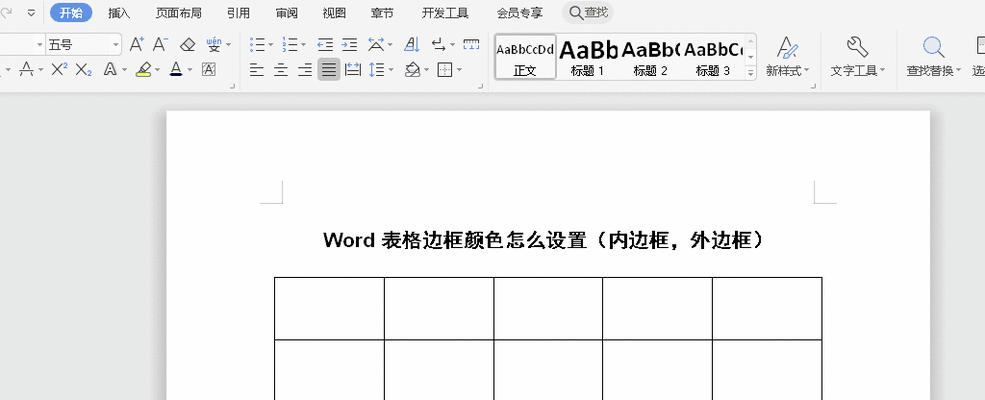This screenshot has height=400, width=985.
Task: Apply yellow text highlight color
Action: pyautogui.click(x=143, y=69)
